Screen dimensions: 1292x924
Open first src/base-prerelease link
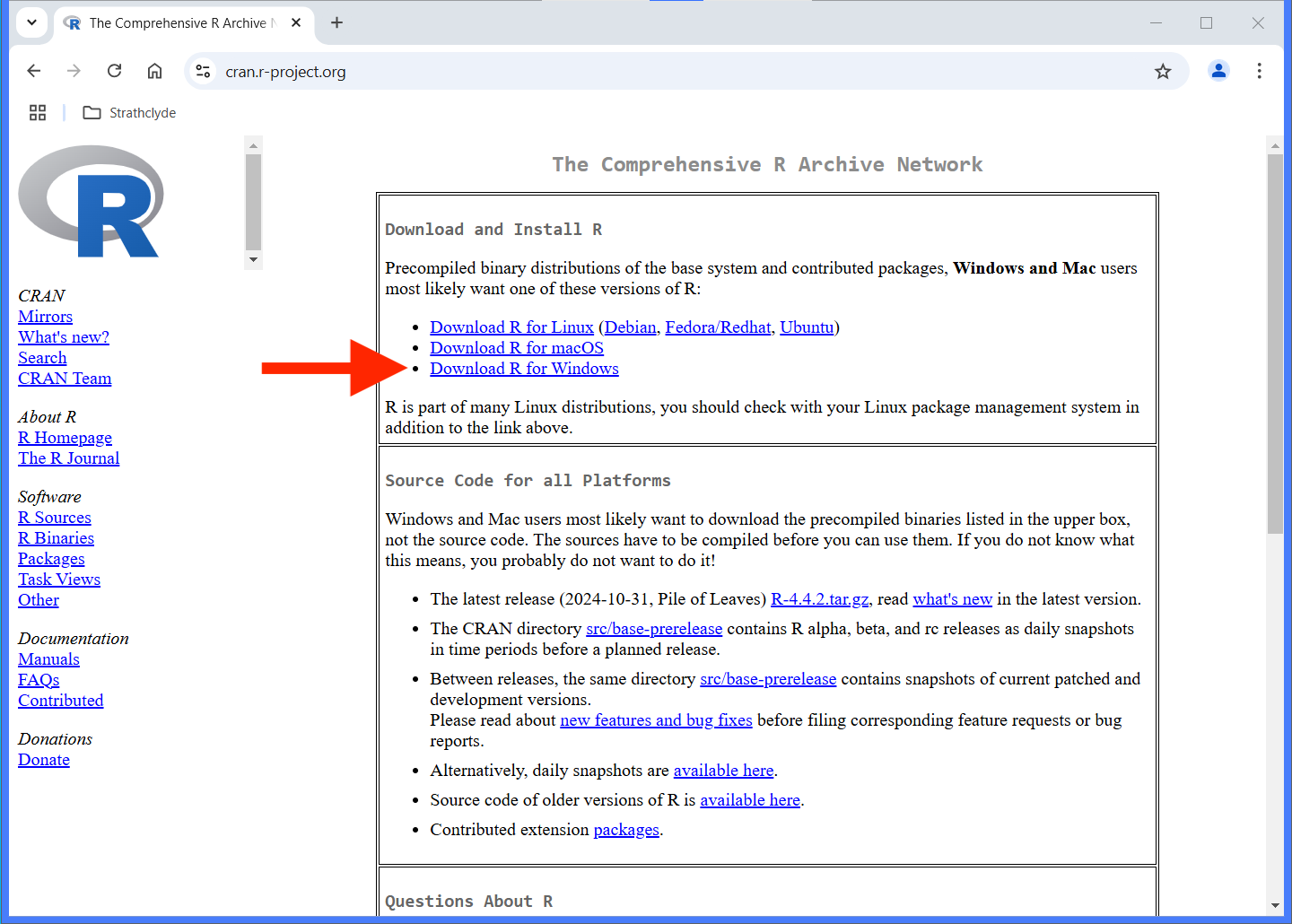[x=654, y=629]
